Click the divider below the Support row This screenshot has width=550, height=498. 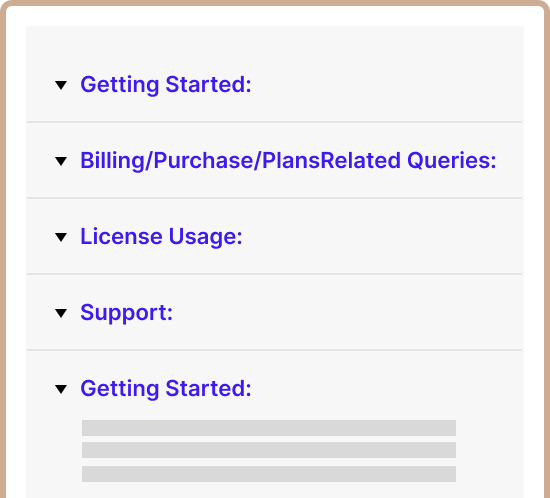275,350
